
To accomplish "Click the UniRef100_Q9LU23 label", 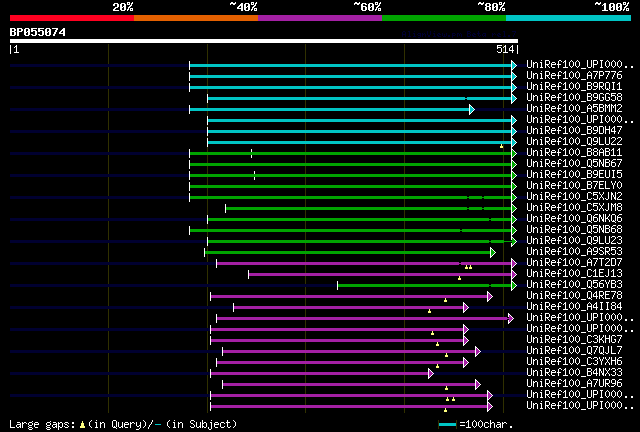I will (x=574, y=241).
